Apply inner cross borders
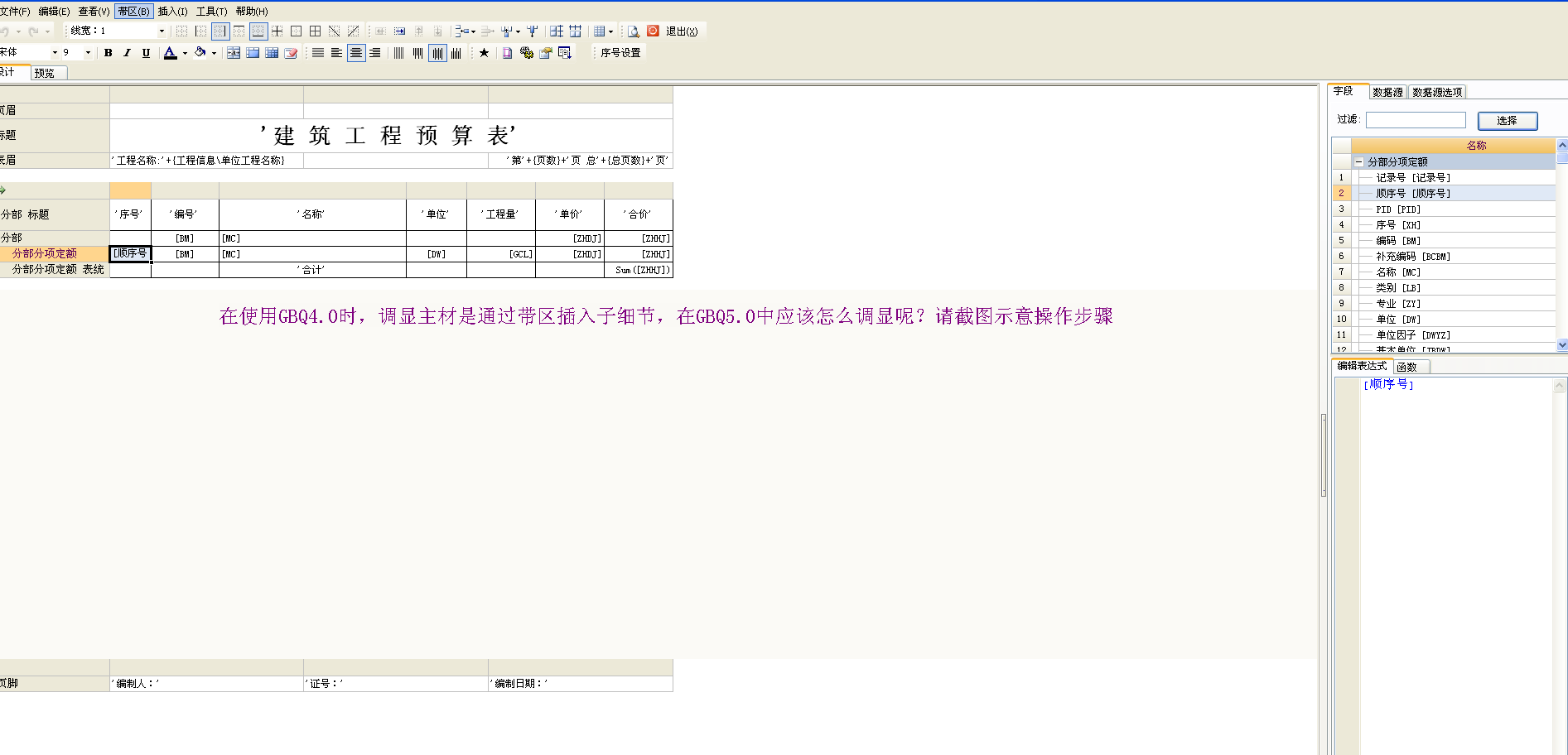This screenshot has height=755, width=1568. 277,31
